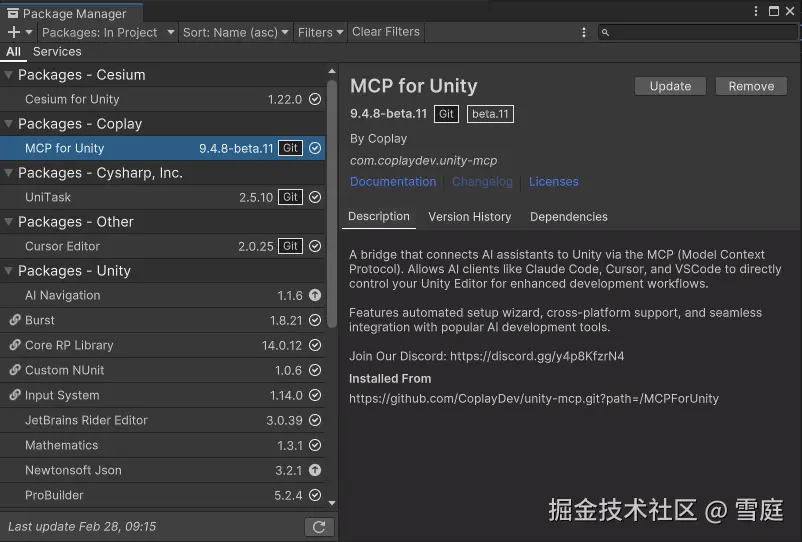Viewport: 802px width, 542px height.
Task: Open the window kebab menu next to maximize
Action: coord(756,11)
